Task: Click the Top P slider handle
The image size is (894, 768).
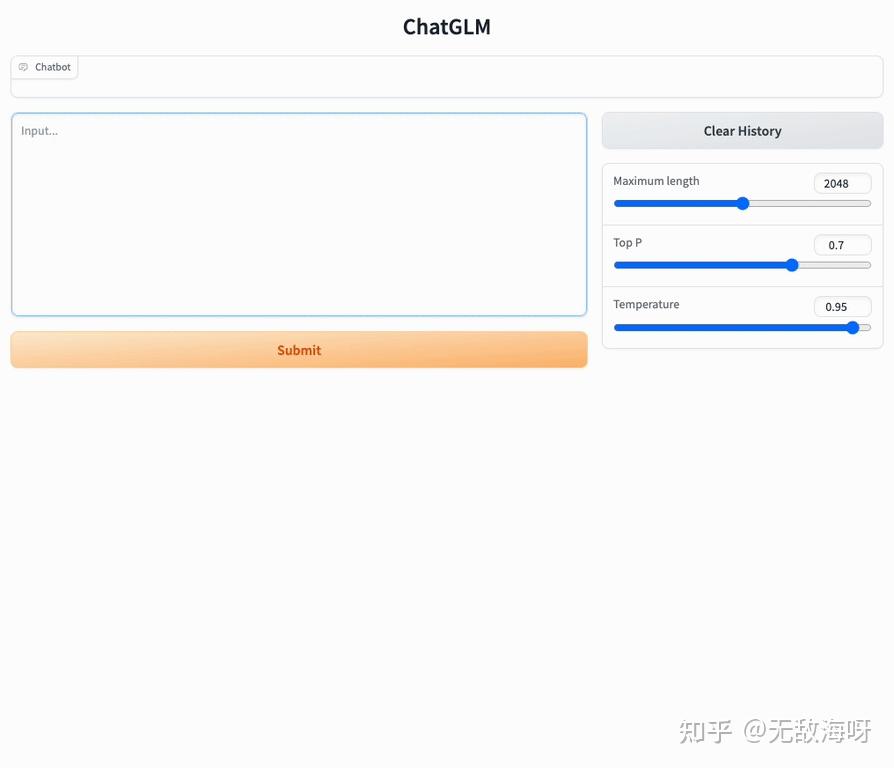Action: pos(791,265)
